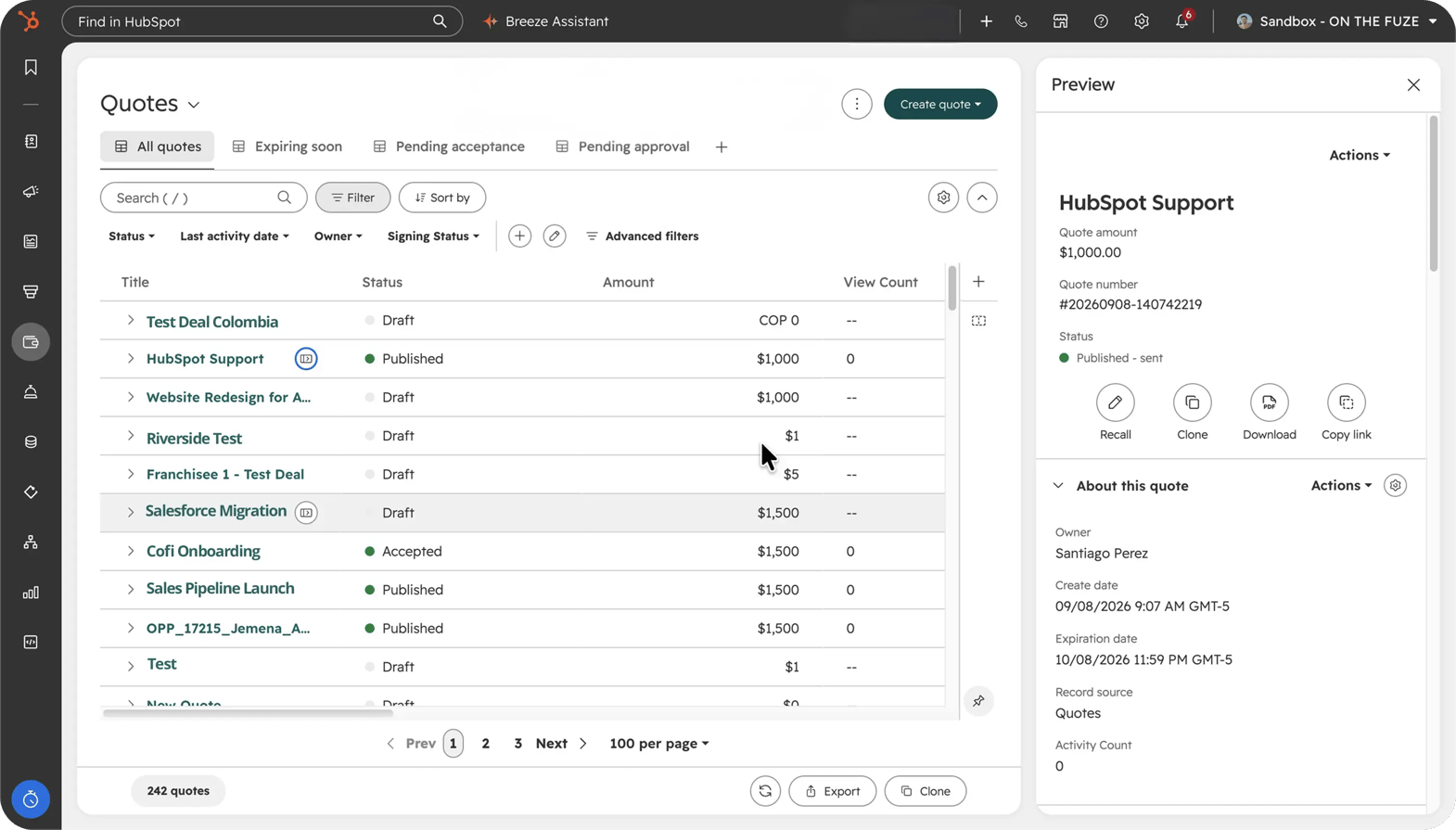Open the phone calling icon
1456x830 pixels.
pos(1021,21)
